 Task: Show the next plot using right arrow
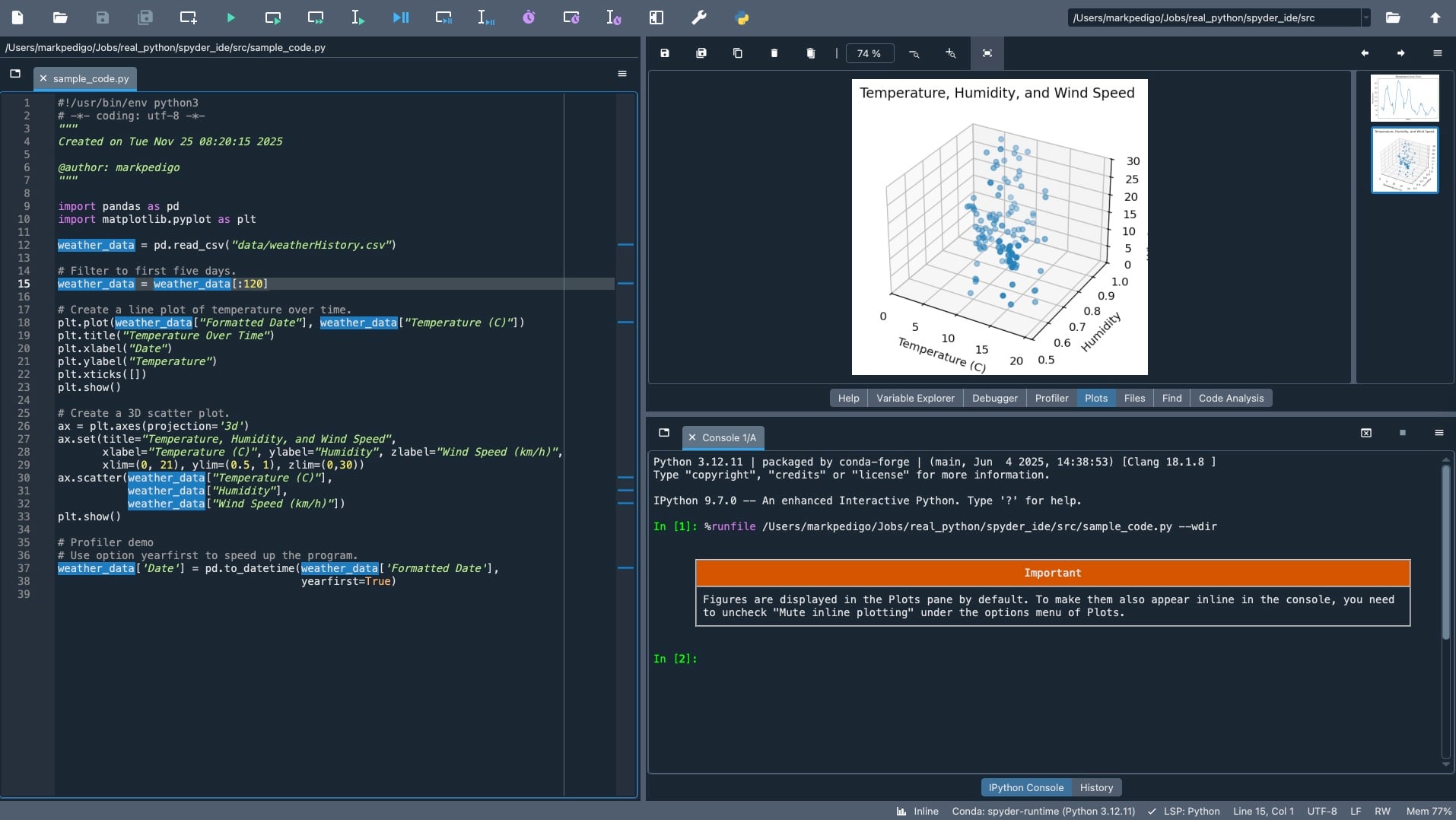click(1400, 53)
